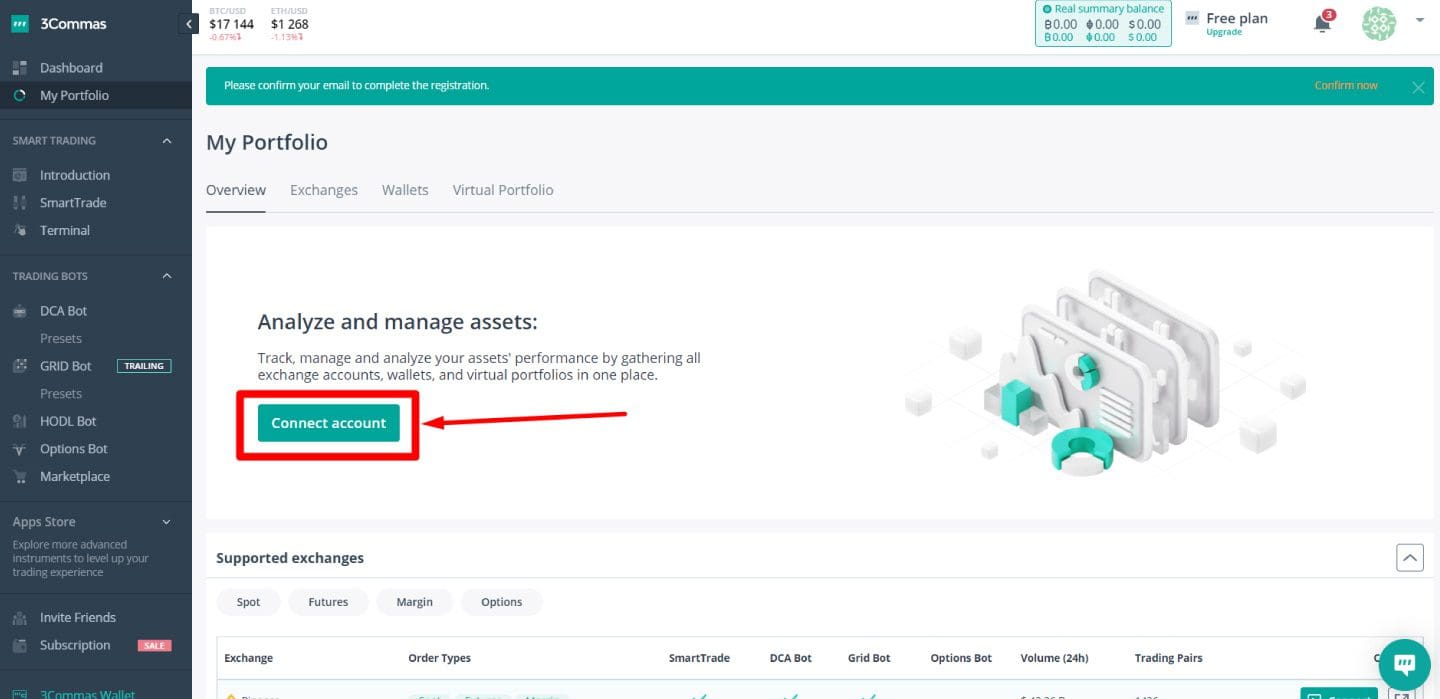Image resolution: width=1440 pixels, height=699 pixels.
Task: Open 3Commas Wallet in sidebar
Action: click(x=87, y=693)
